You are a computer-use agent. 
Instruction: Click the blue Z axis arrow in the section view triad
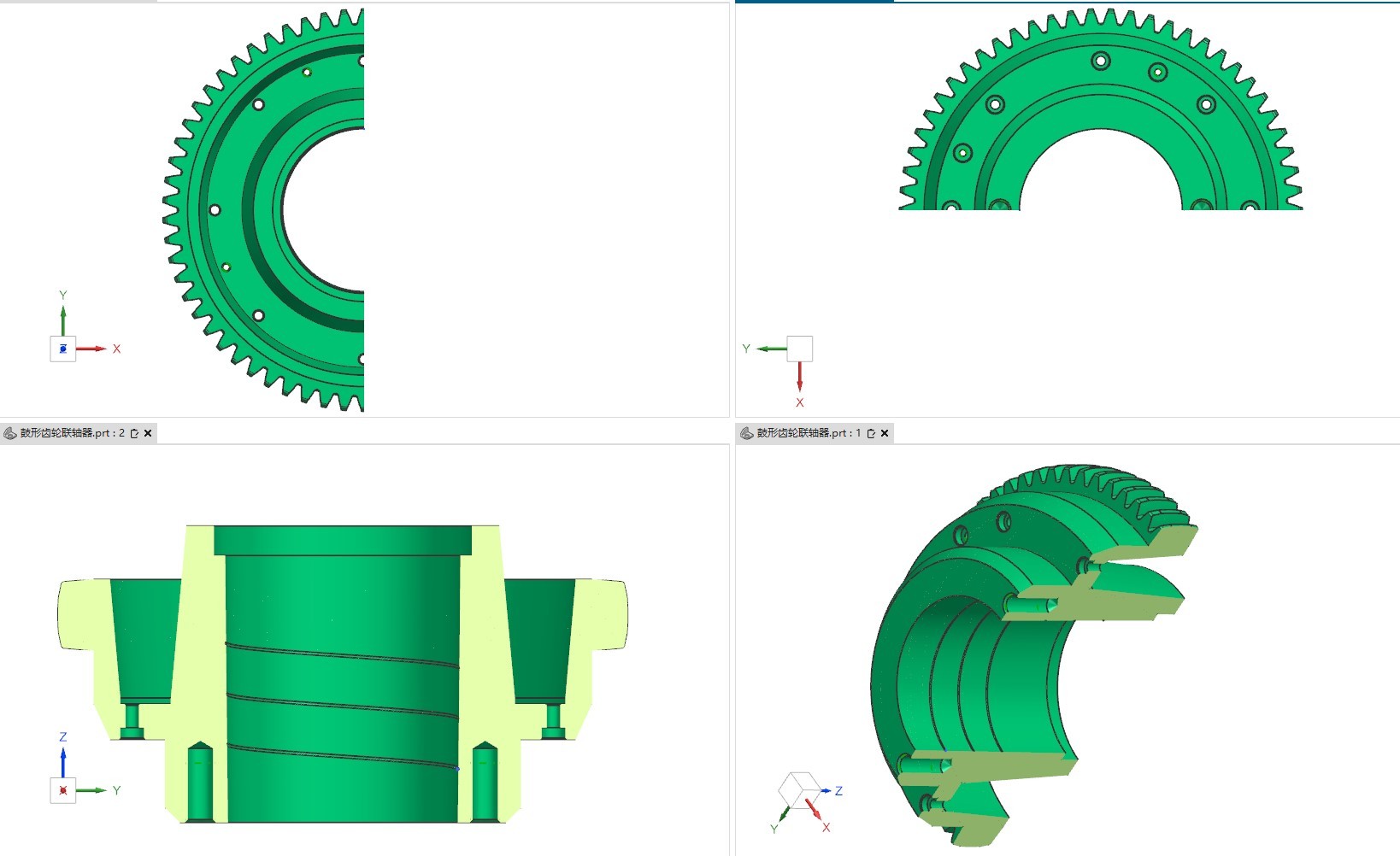[63, 763]
